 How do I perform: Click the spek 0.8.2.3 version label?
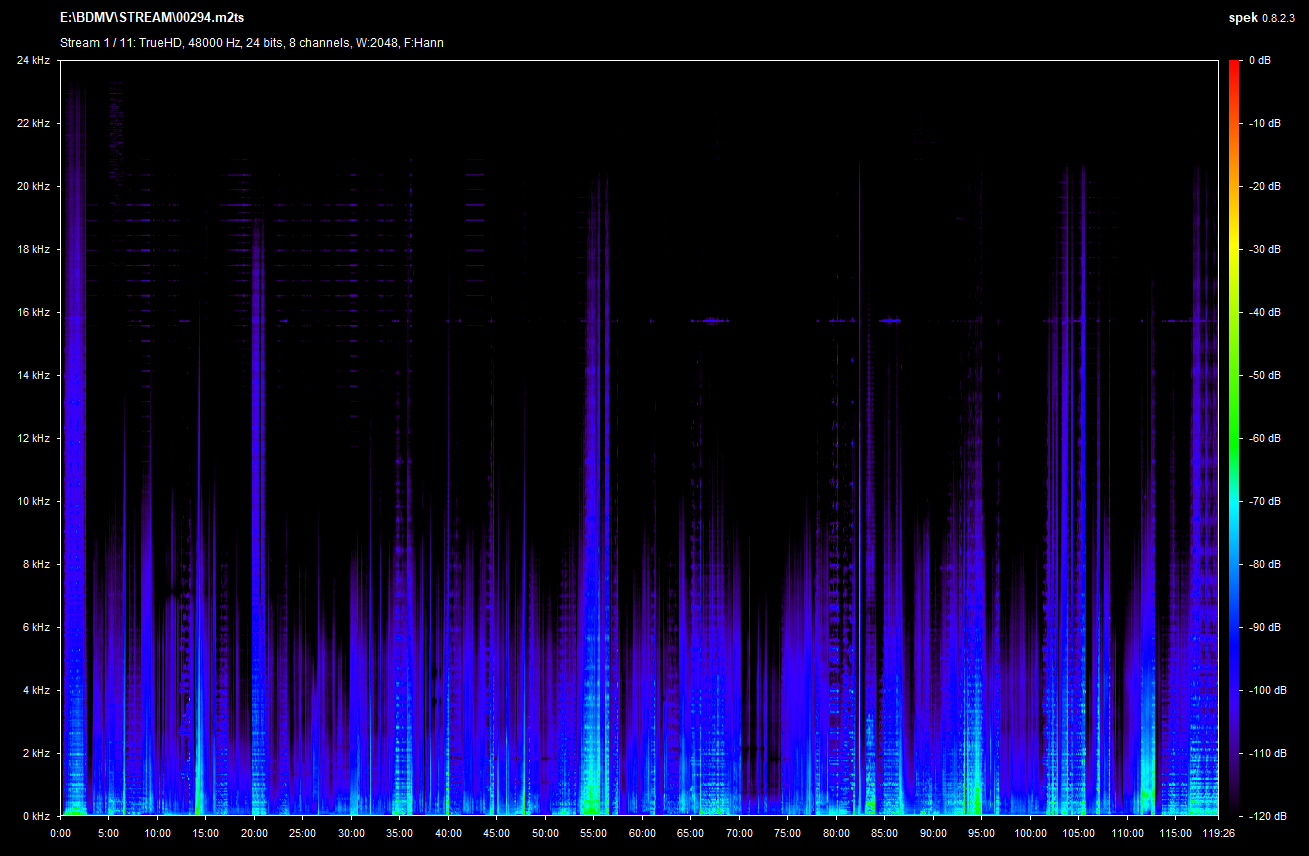click(x=1264, y=17)
